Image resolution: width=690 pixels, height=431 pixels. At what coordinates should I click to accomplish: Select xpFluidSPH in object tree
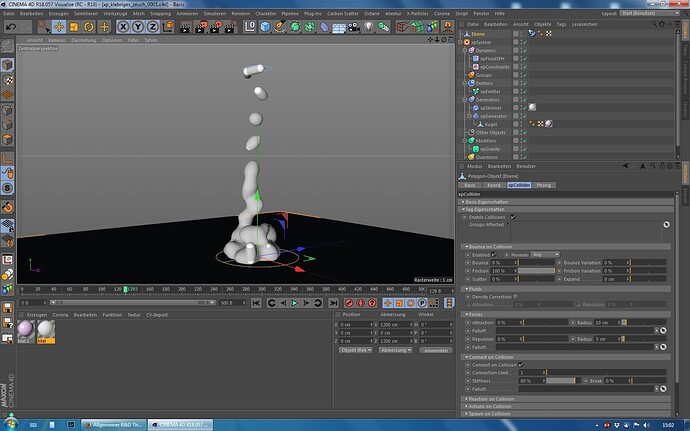[492, 59]
